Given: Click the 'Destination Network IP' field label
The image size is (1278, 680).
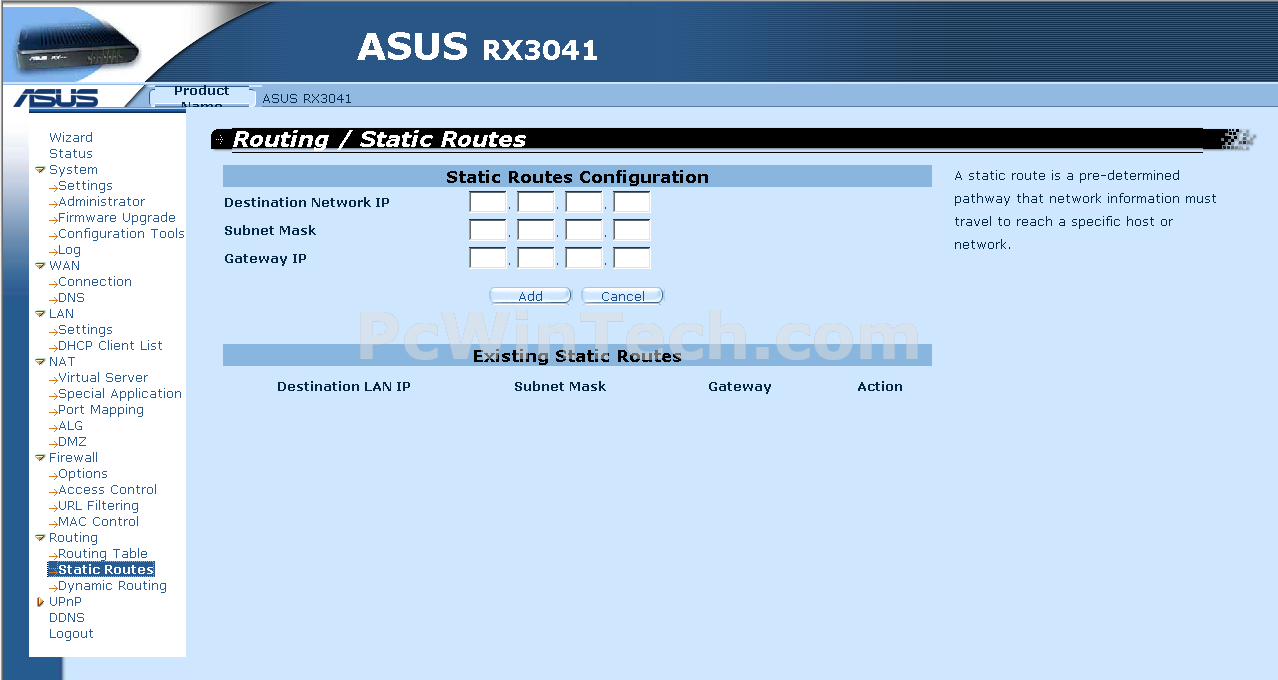Looking at the screenshot, I should 307,202.
